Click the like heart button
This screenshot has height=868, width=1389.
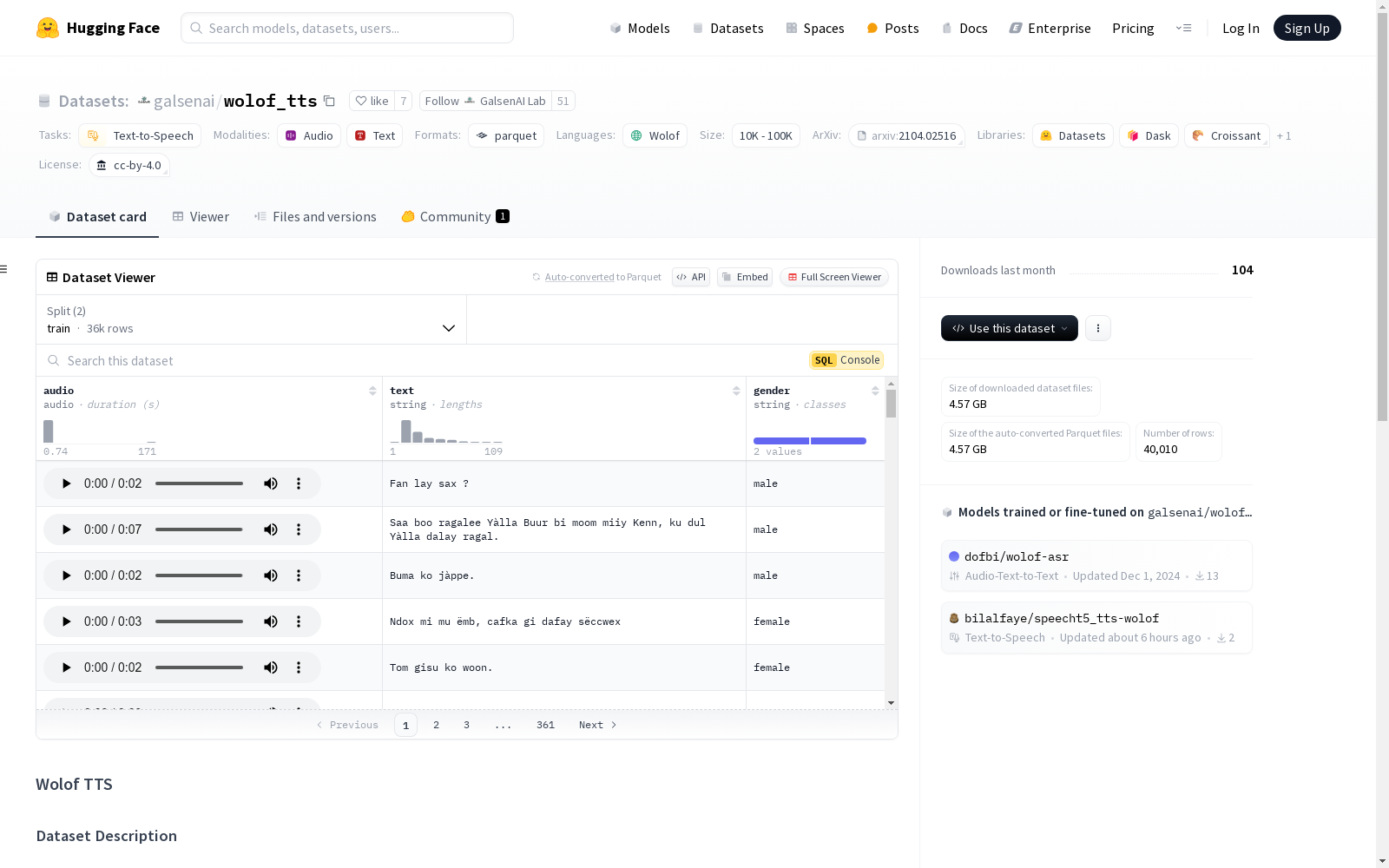coord(372,101)
